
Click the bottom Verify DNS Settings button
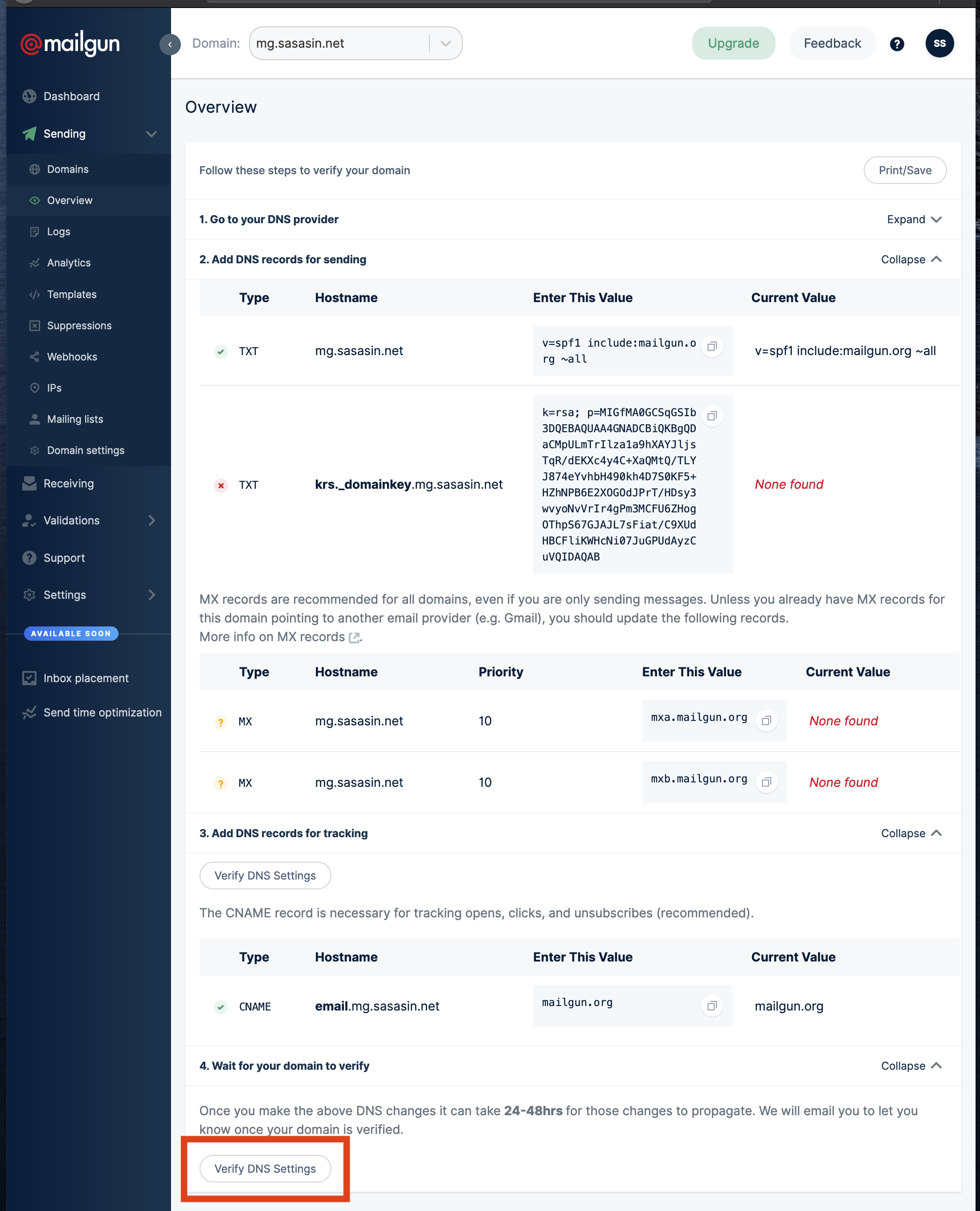265,1169
